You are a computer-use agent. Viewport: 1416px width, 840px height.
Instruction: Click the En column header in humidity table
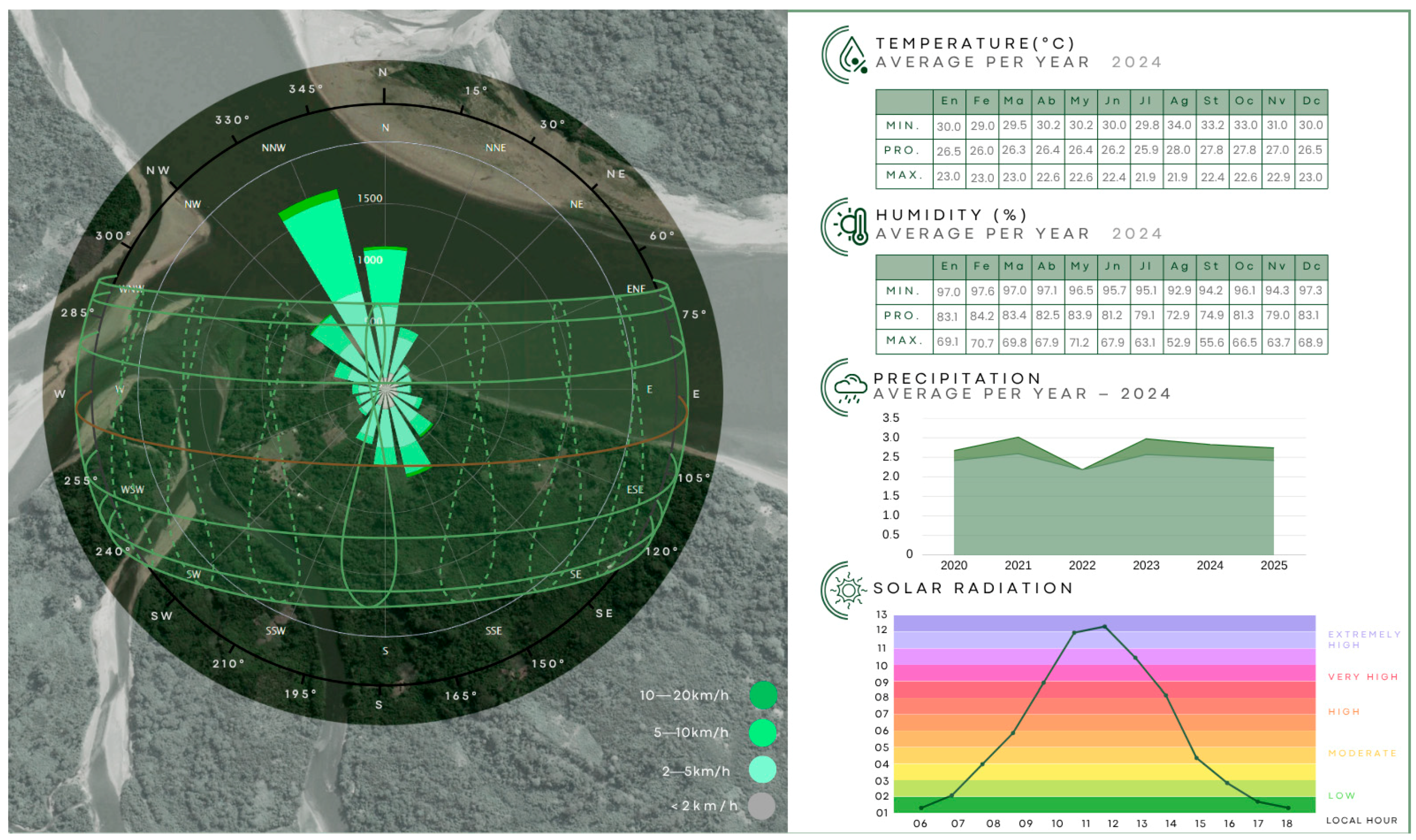[x=949, y=267]
